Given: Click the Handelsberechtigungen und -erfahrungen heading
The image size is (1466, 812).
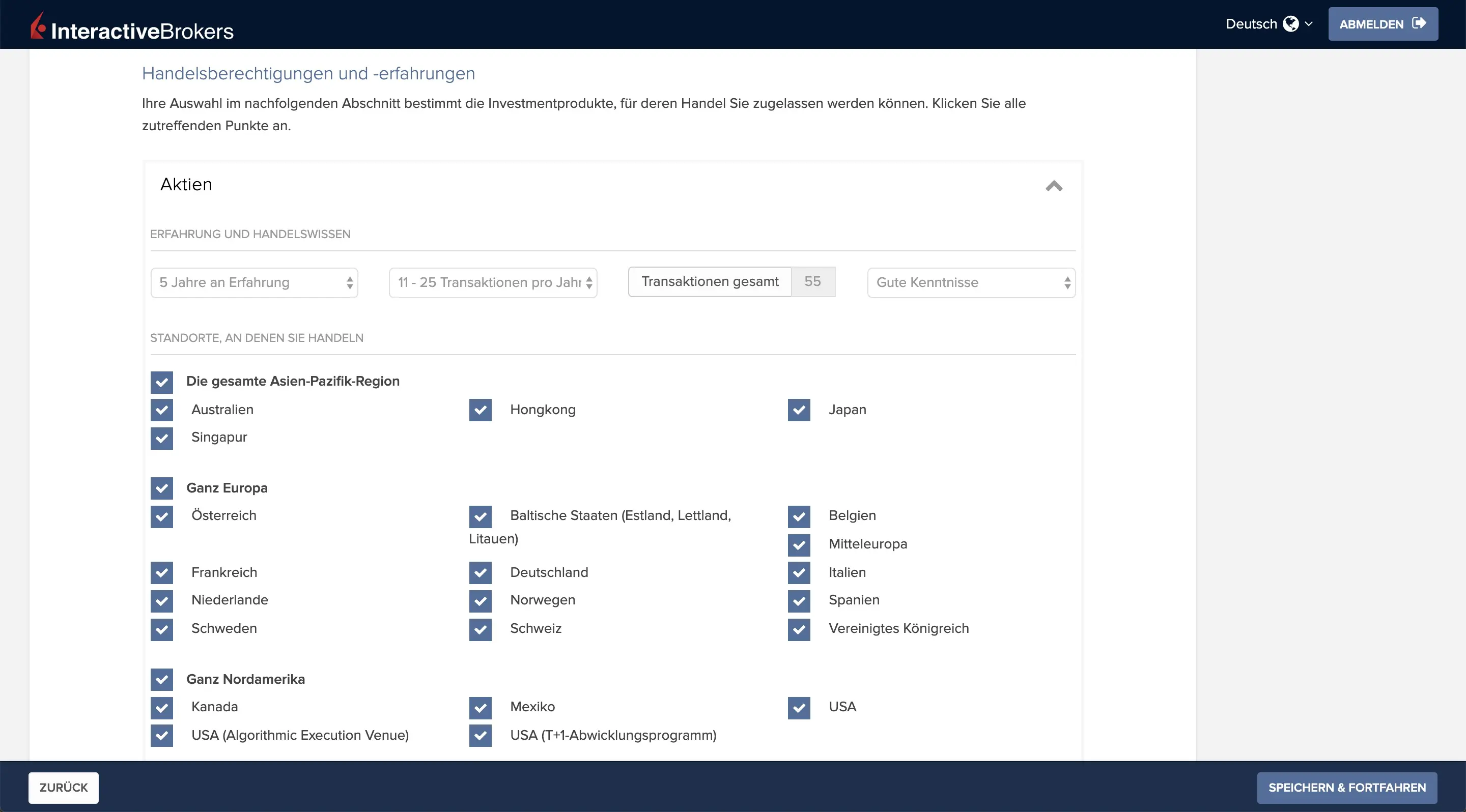Looking at the screenshot, I should tap(308, 74).
